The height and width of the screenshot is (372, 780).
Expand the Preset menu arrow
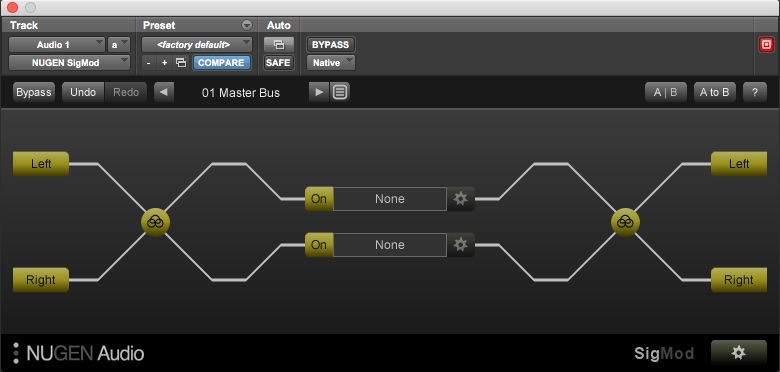(x=247, y=25)
